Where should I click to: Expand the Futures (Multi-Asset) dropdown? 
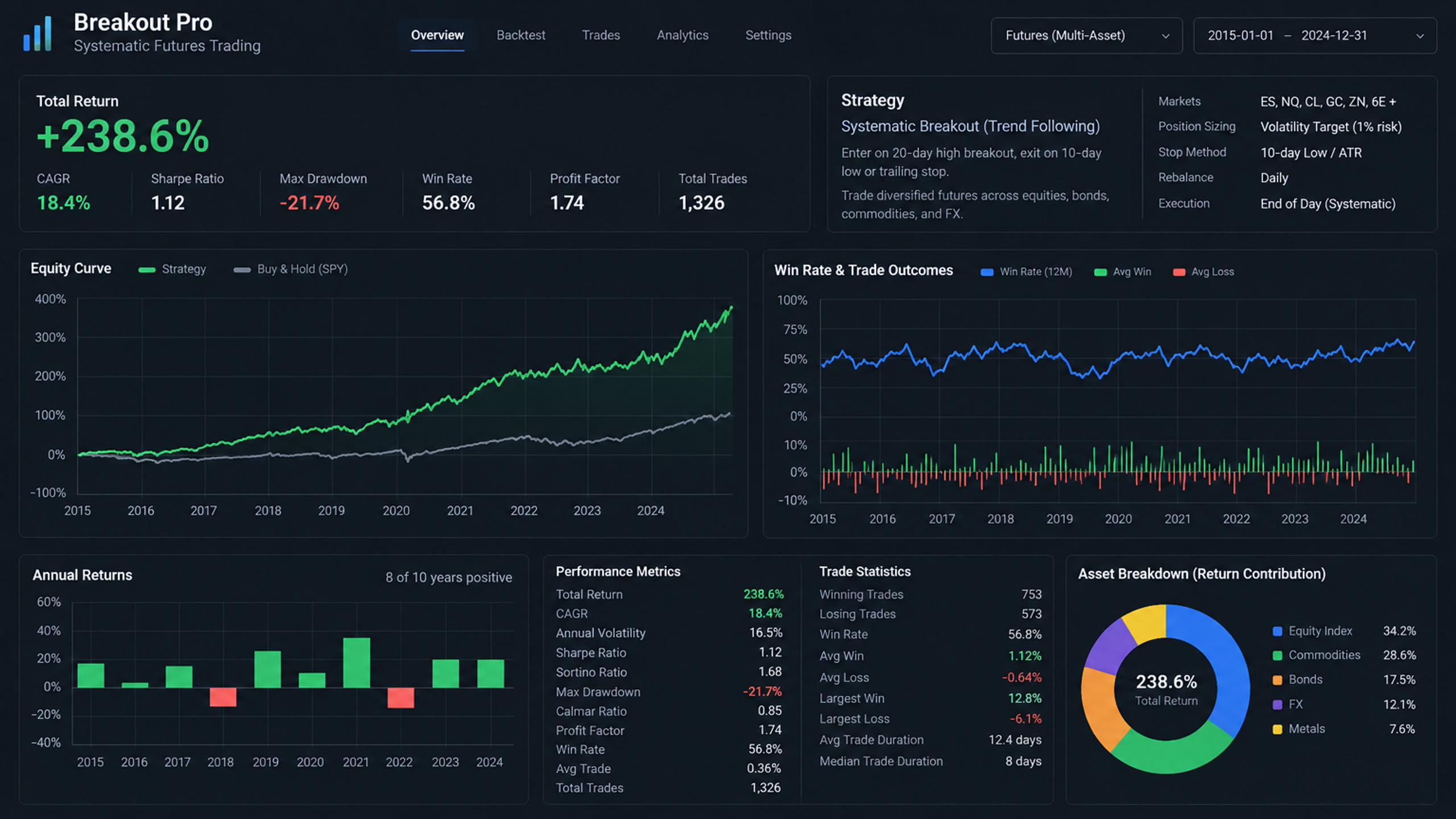pos(1086,36)
